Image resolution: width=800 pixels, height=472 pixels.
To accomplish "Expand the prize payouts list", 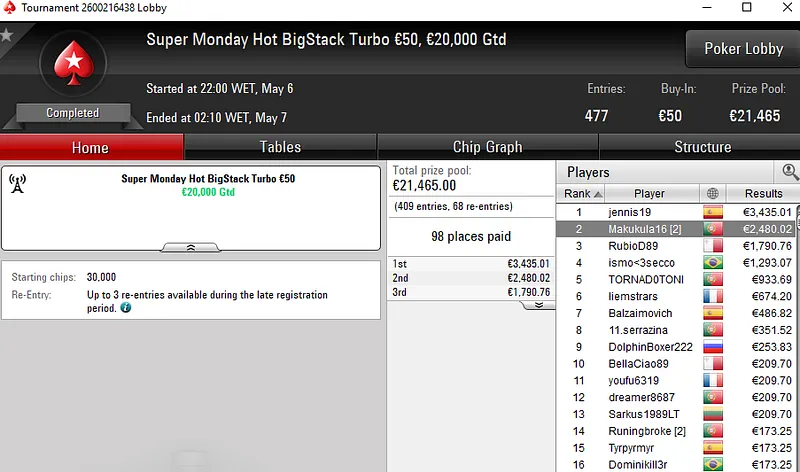I will [x=538, y=305].
